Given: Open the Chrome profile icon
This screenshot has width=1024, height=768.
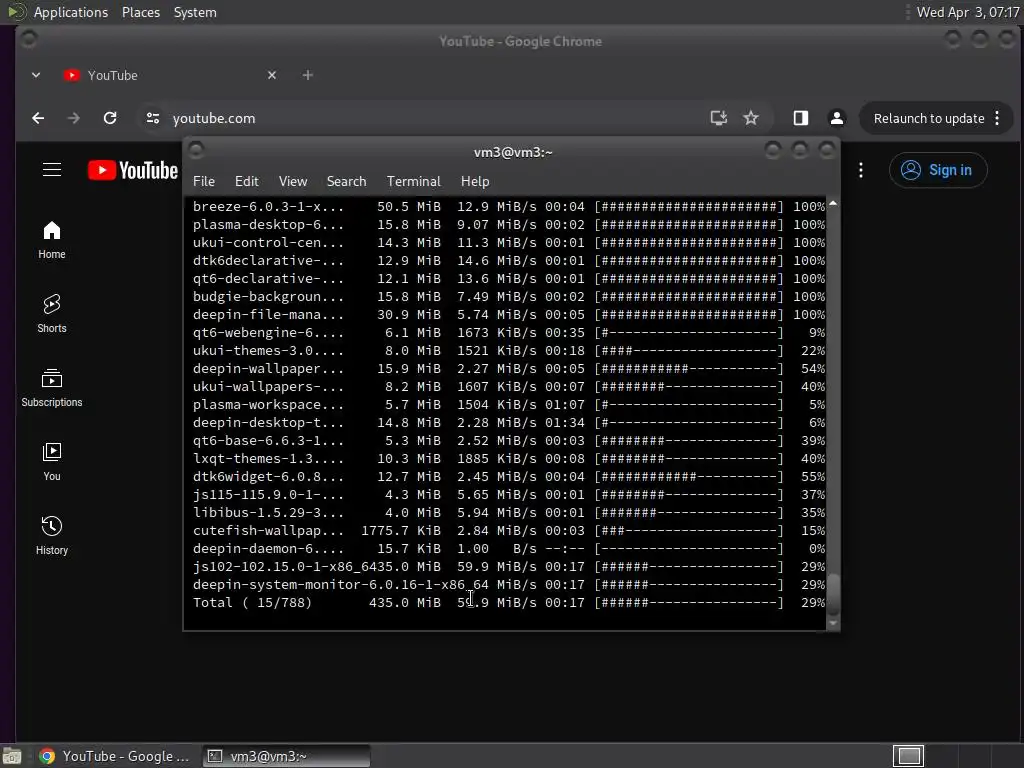Looking at the screenshot, I should [x=837, y=118].
